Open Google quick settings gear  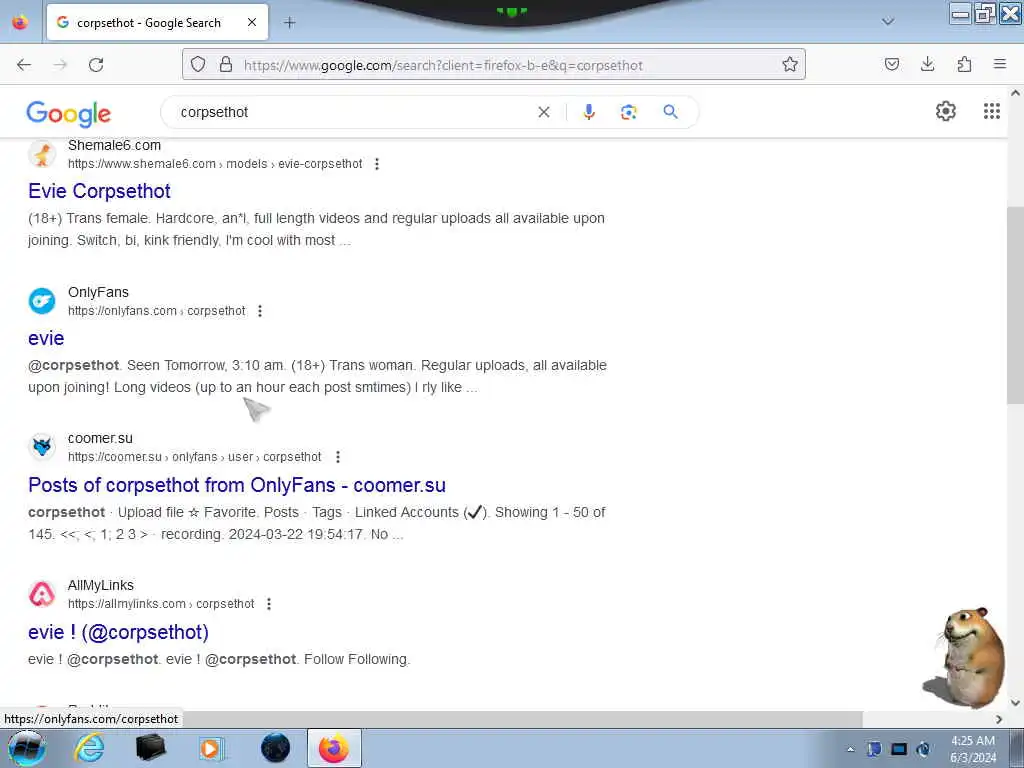[x=946, y=112]
